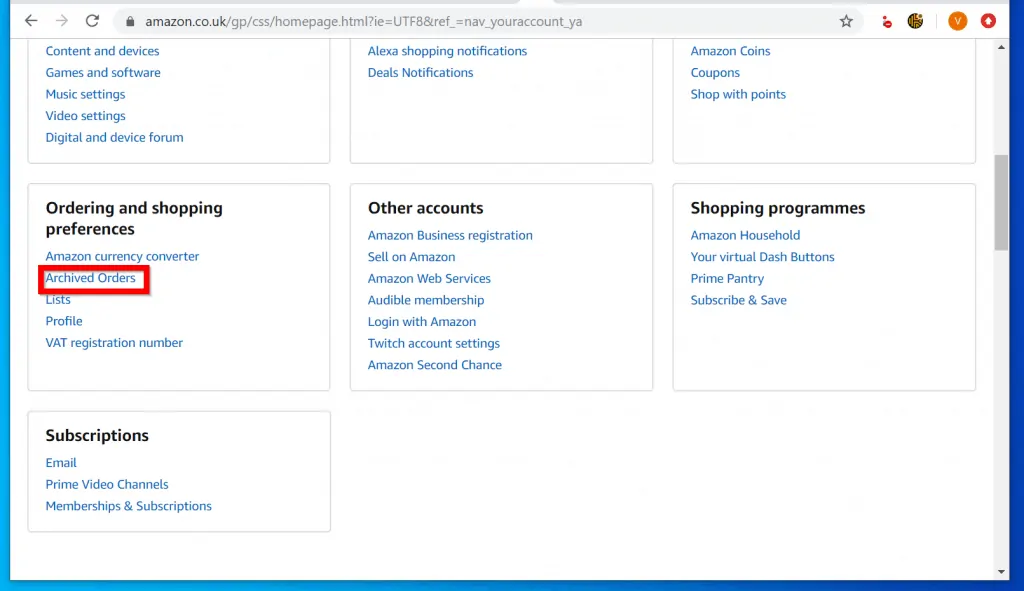Open Alexa shopping notifications link
The image size is (1024, 591).
tap(447, 51)
